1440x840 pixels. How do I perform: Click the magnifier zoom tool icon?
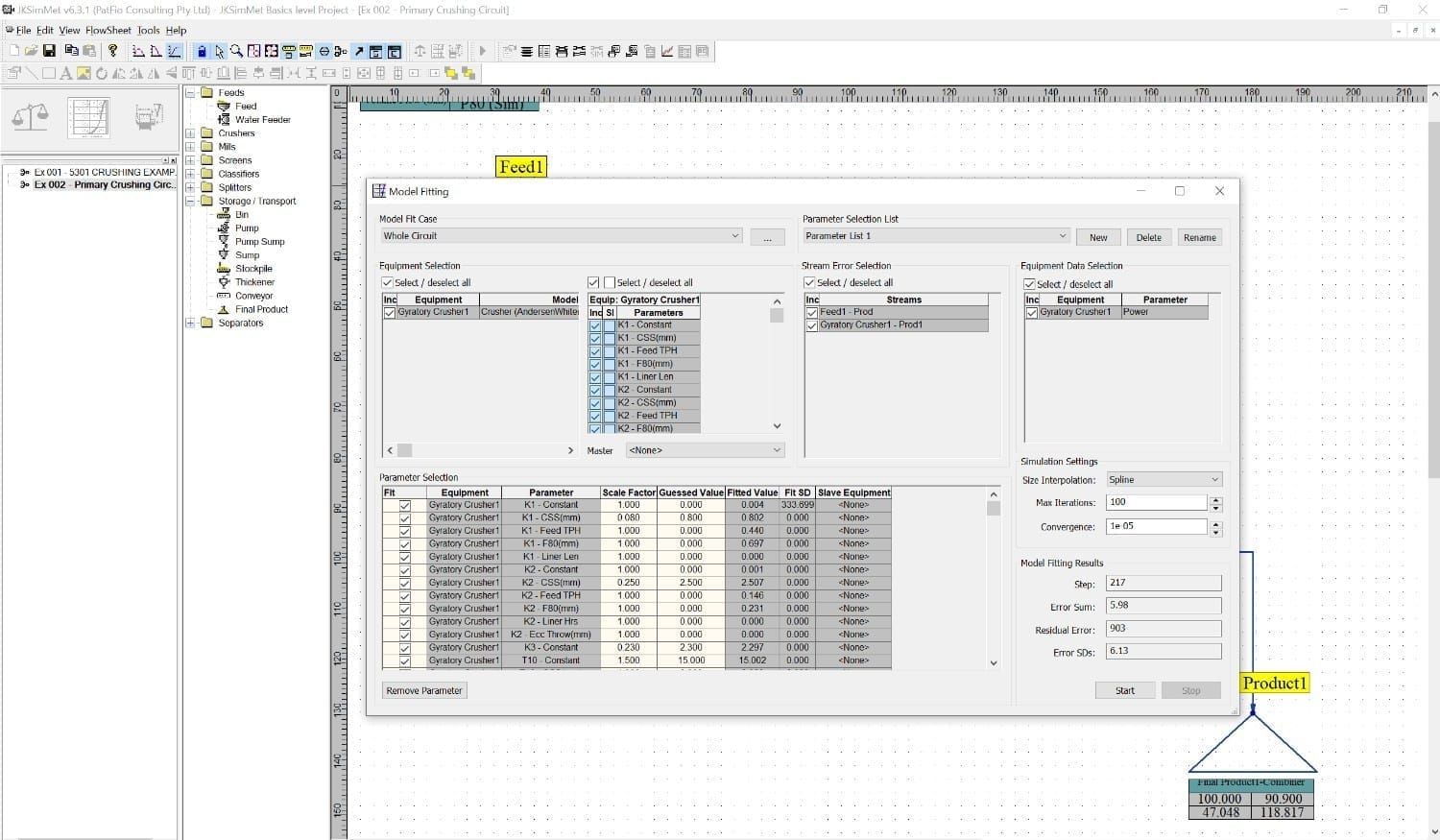(x=236, y=51)
